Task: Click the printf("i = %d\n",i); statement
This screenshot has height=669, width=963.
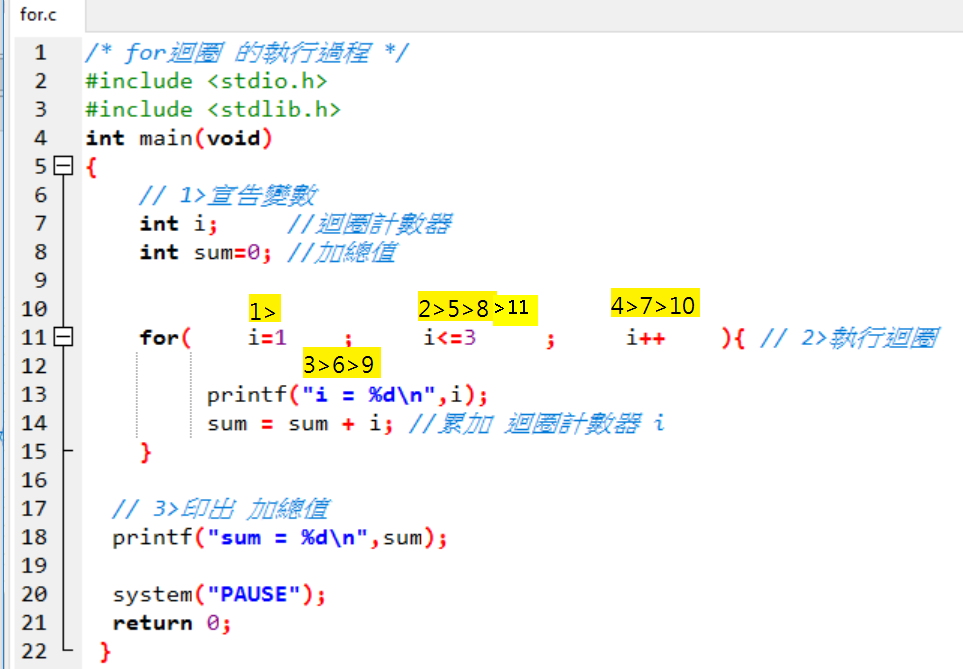Action: 348,395
